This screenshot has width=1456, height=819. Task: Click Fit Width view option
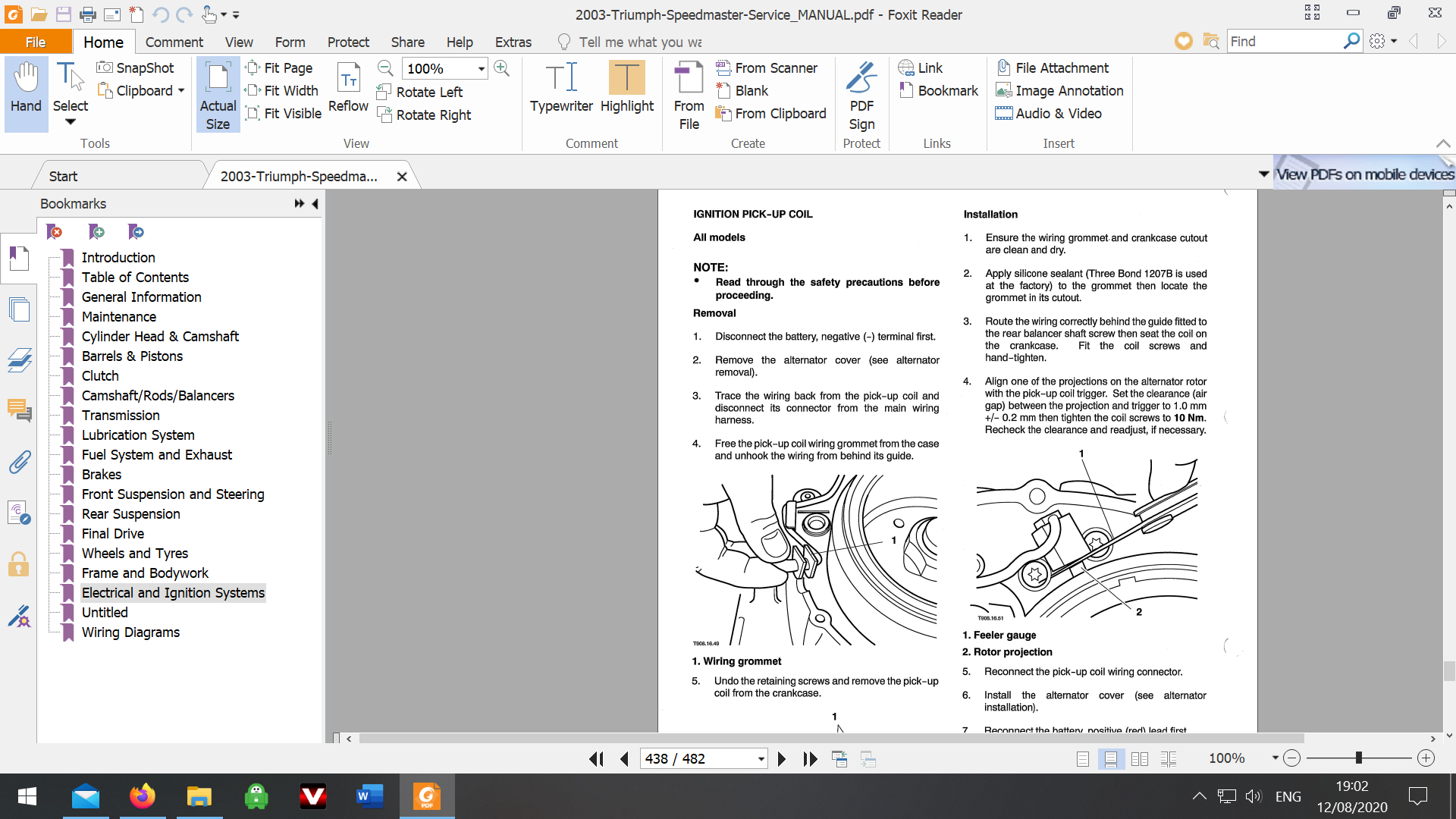tap(282, 90)
